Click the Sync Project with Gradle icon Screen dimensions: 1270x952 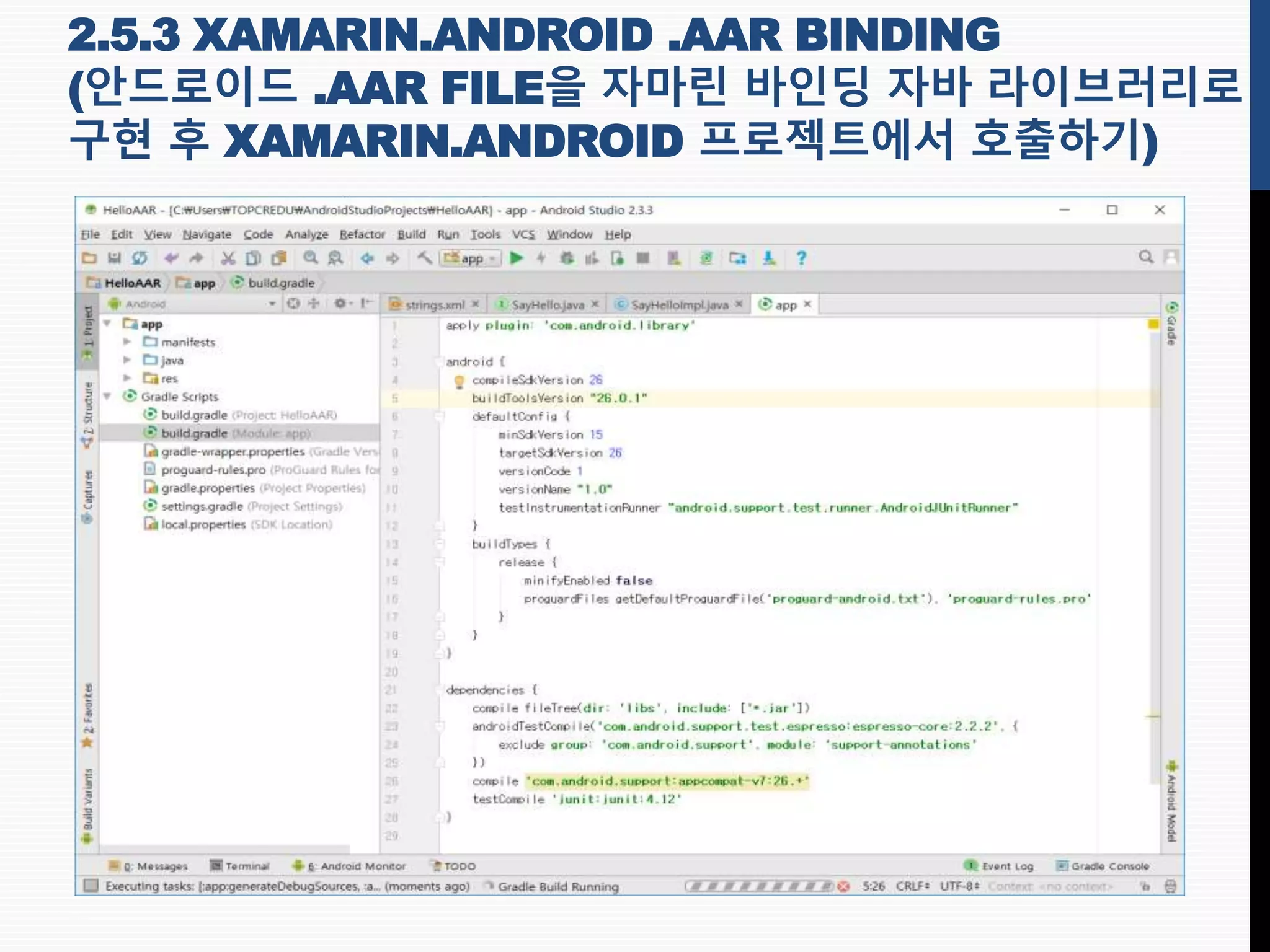706,258
